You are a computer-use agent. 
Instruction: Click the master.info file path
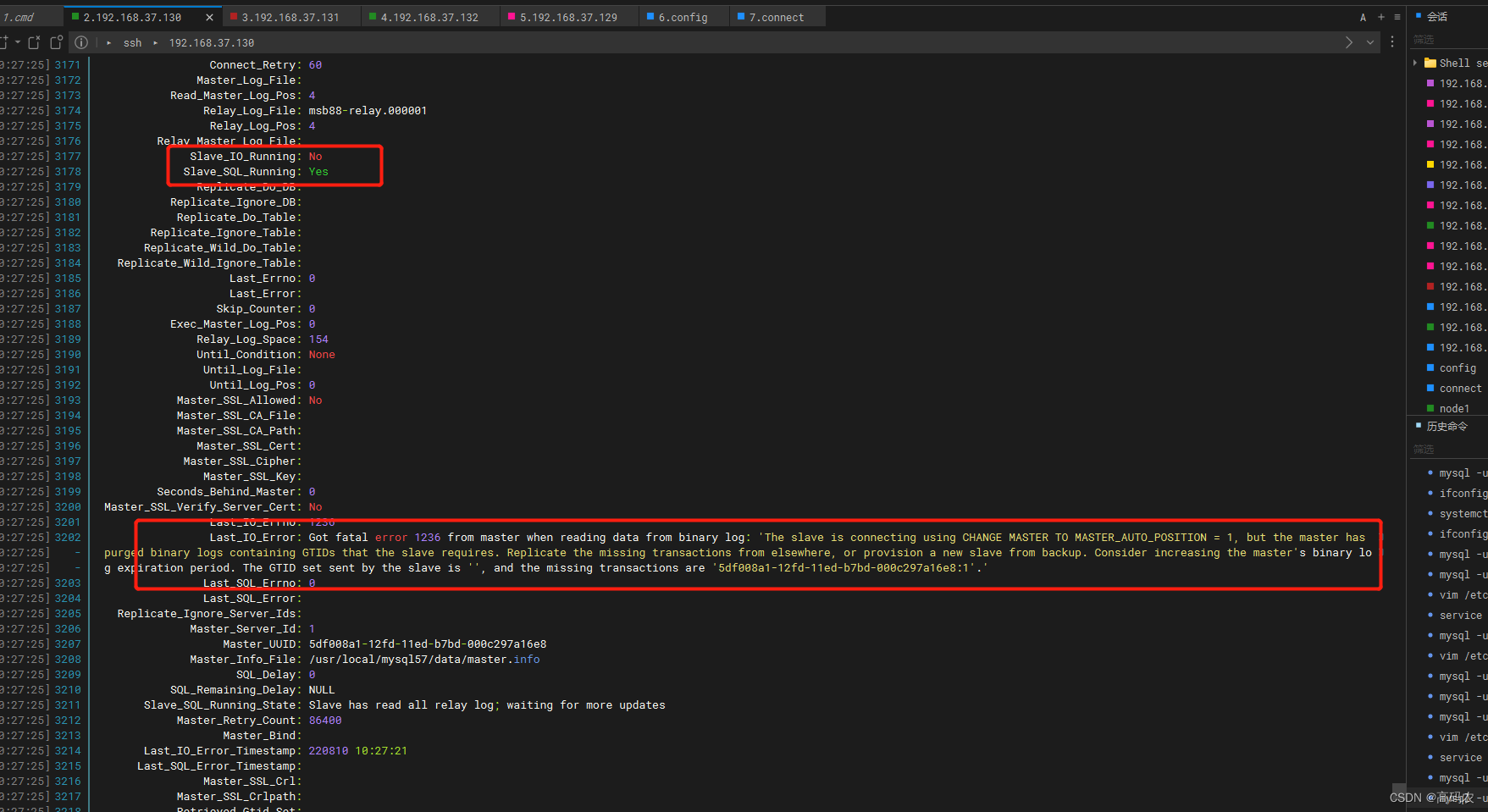424,659
